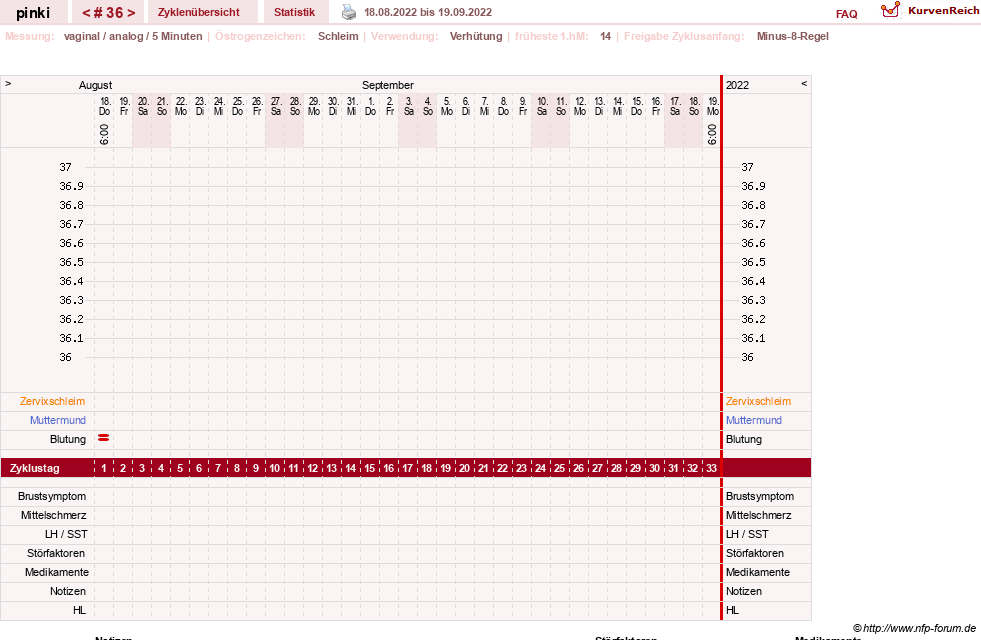981x640 pixels.
Task: Select cycle day 33 in Zyklustag row
Action: (x=711, y=468)
